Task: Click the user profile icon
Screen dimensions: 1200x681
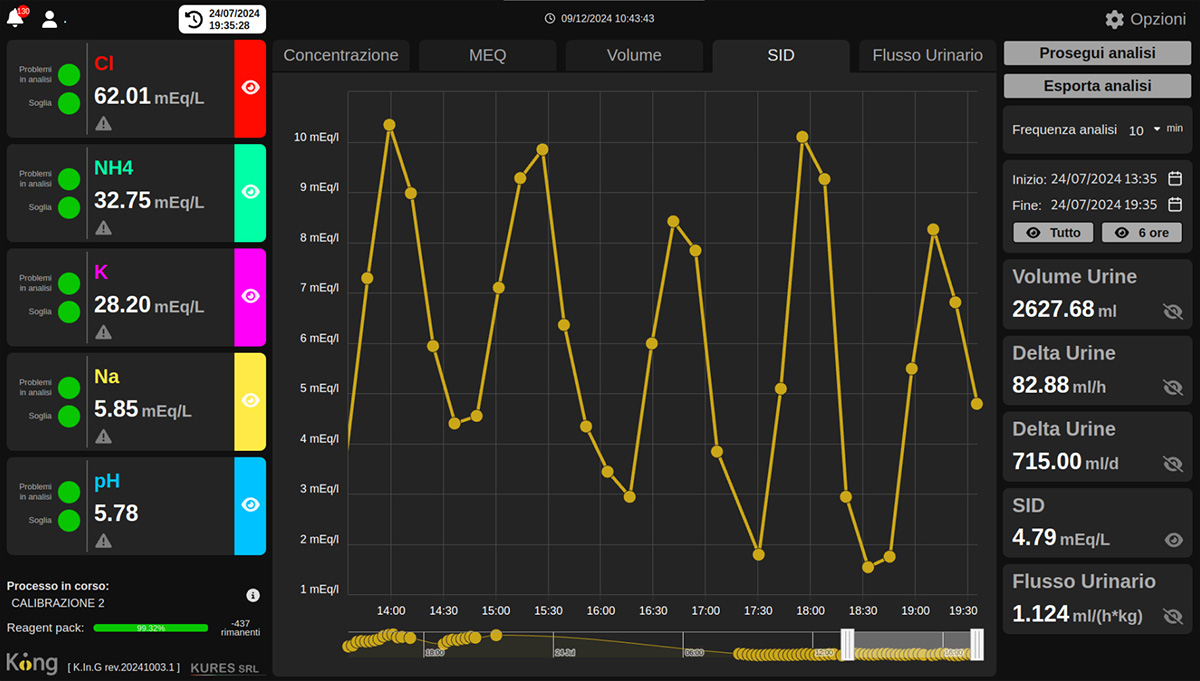Action: [49, 19]
